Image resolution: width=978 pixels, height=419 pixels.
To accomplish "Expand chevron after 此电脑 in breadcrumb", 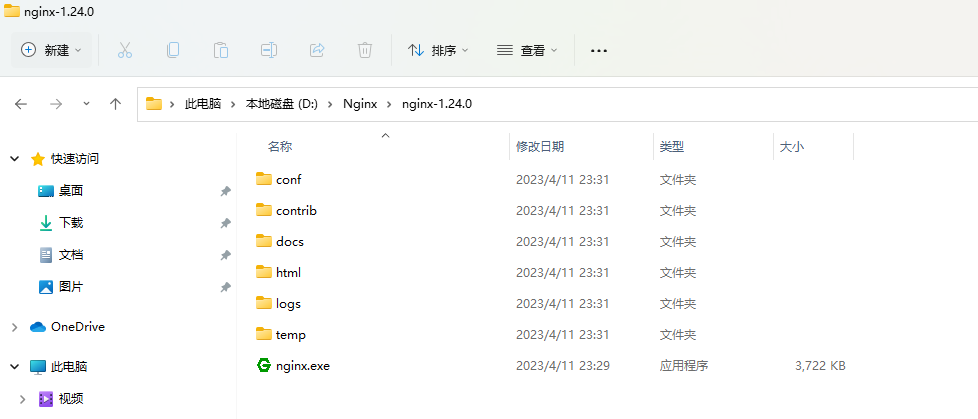I will [x=234, y=104].
